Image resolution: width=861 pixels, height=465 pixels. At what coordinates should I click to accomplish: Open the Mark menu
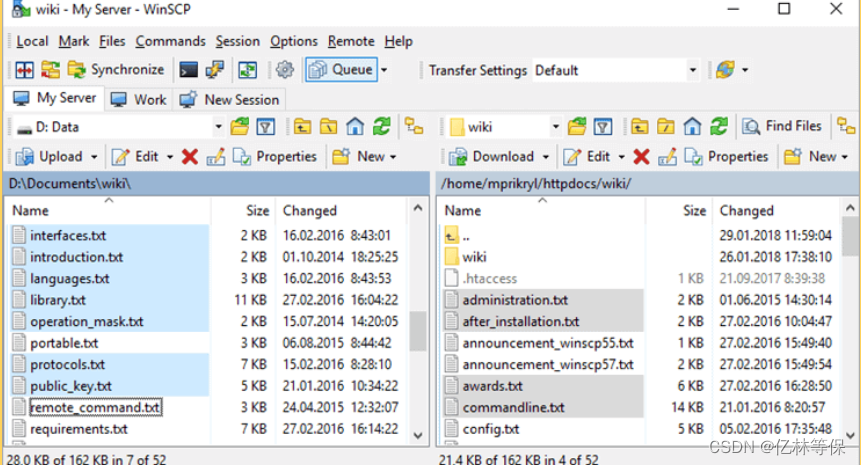coord(74,41)
